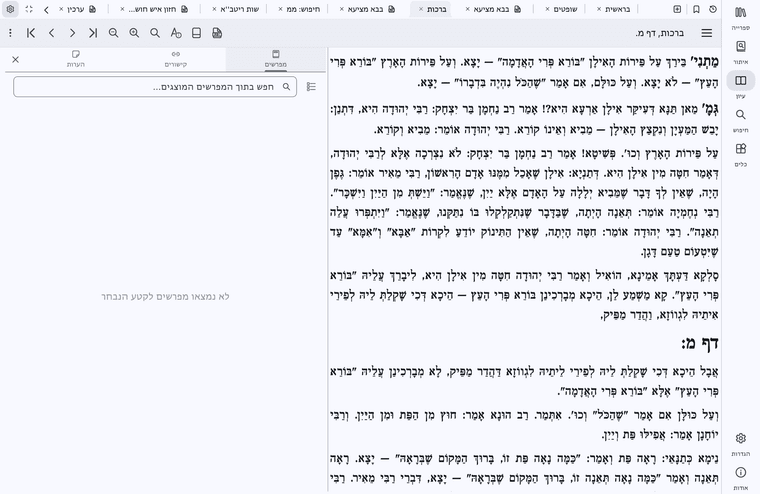Close the commentators side panel
Viewport: 760px width, 494px height.
16,59
